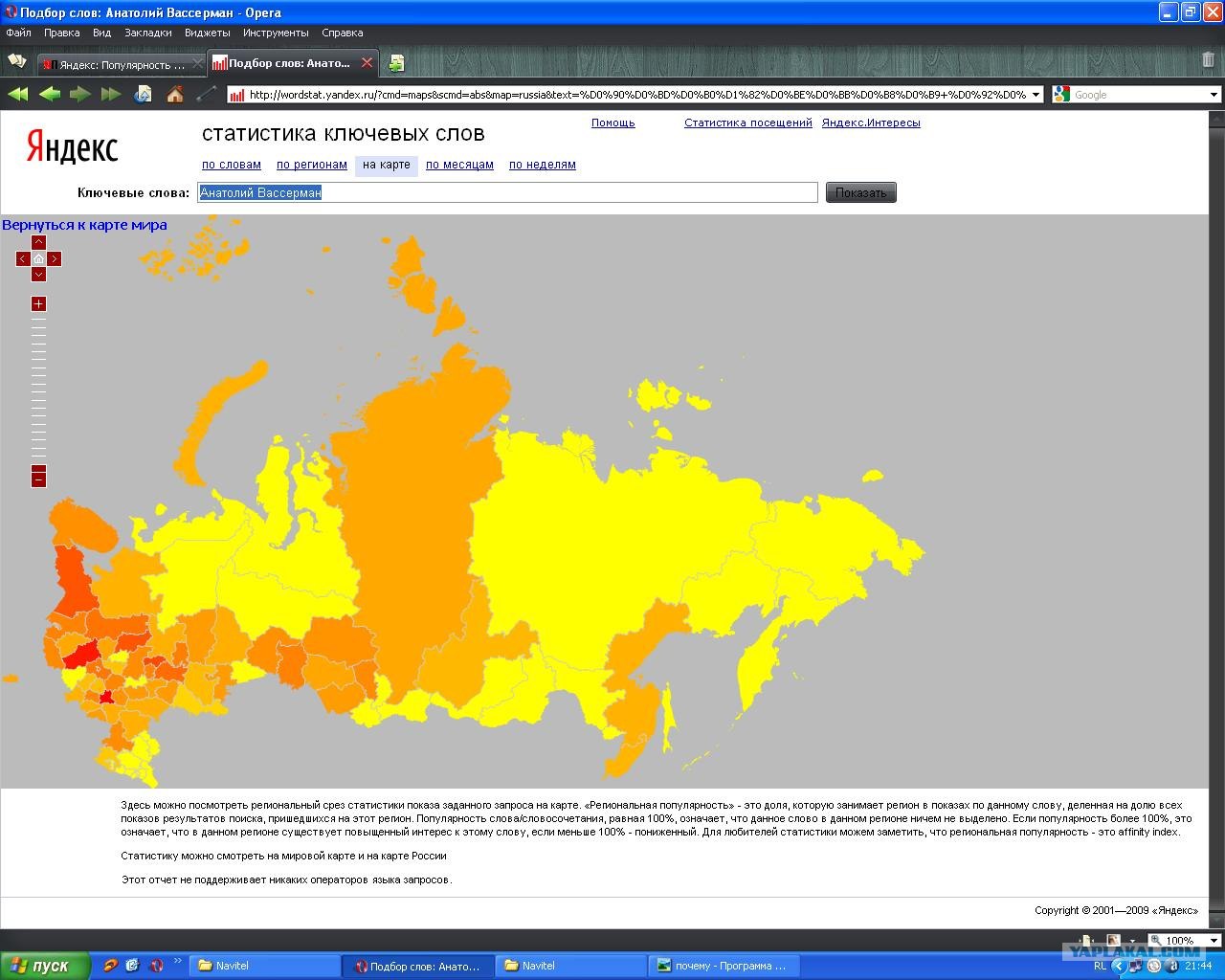This screenshot has width=1225, height=980.
Task: Pan the map up with arrow button
Action: 38,243
